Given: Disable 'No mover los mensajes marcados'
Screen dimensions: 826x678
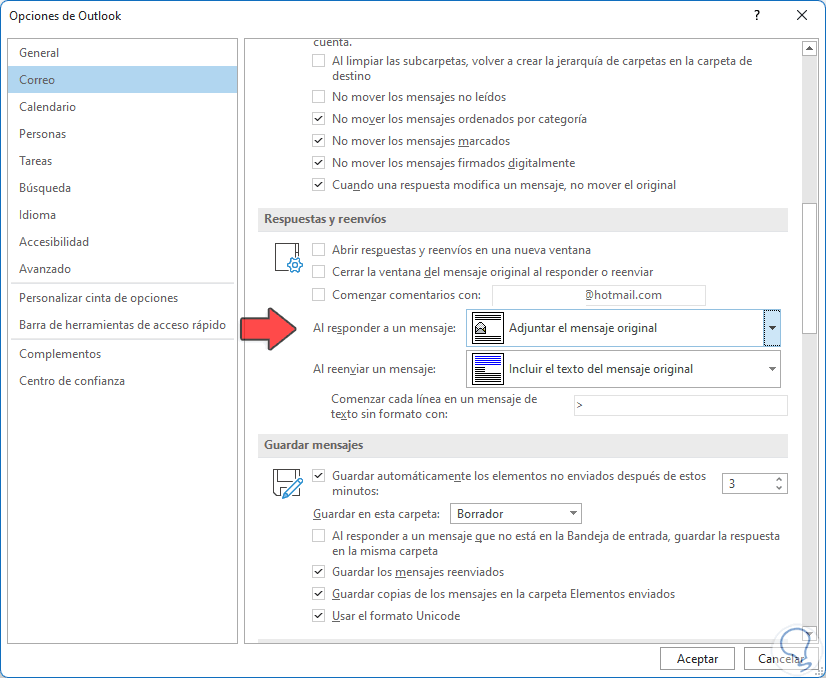Looking at the screenshot, I should pyautogui.click(x=318, y=140).
